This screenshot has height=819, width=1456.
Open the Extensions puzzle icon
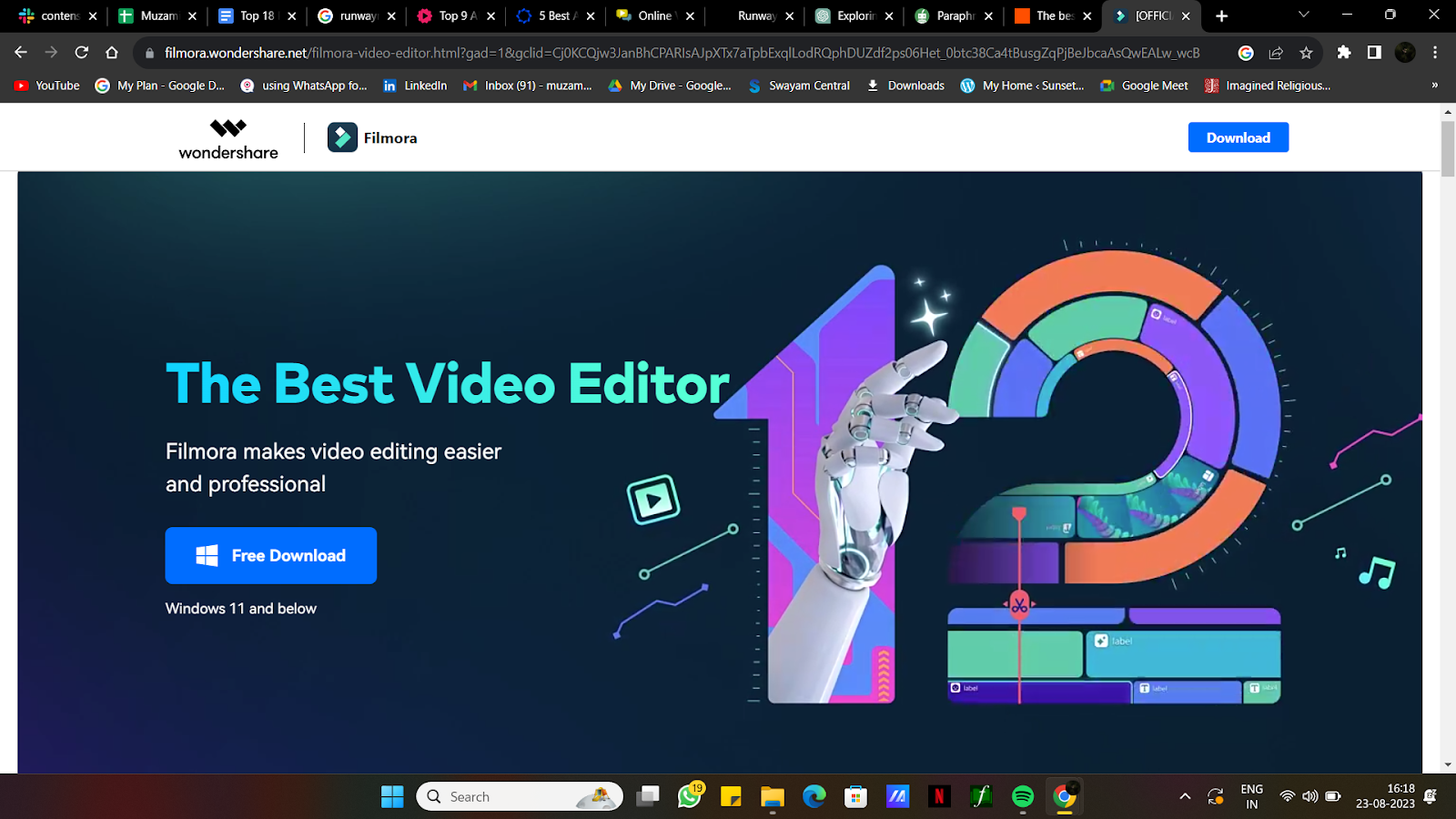point(1344,53)
